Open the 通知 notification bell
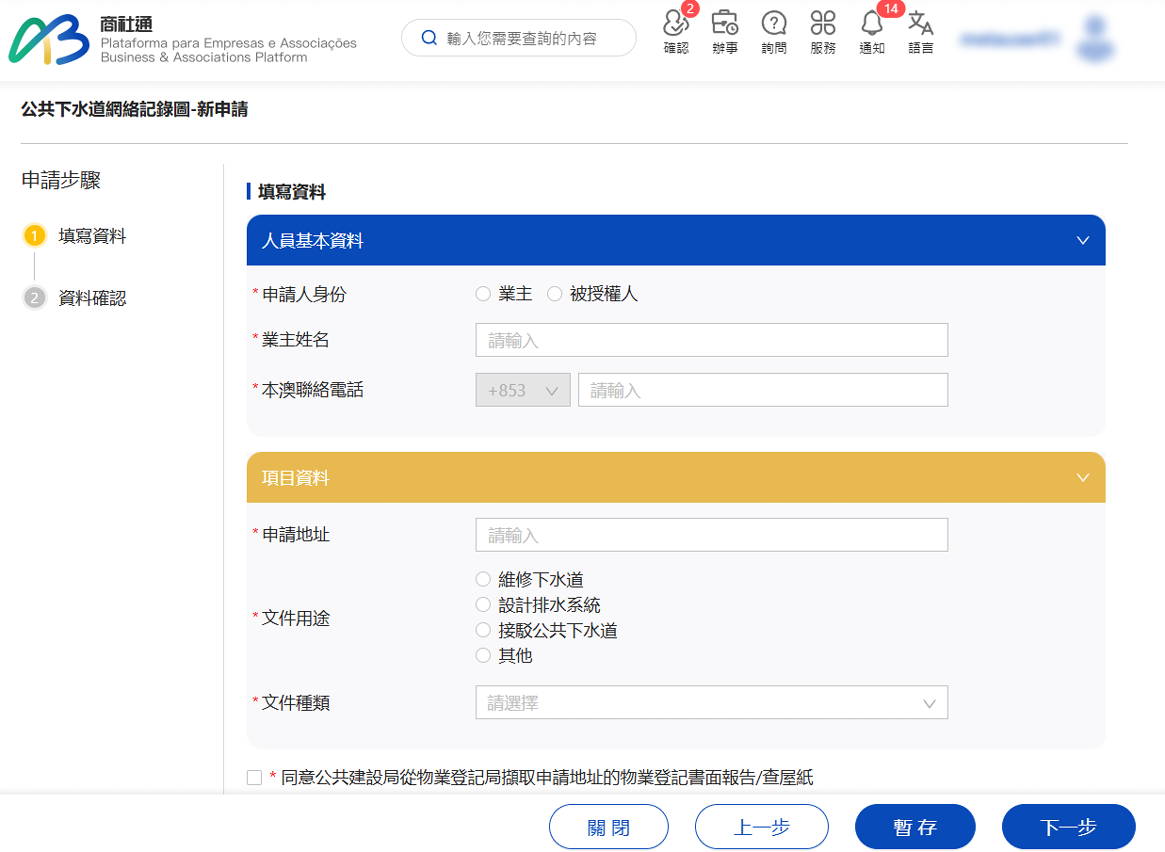 click(872, 25)
